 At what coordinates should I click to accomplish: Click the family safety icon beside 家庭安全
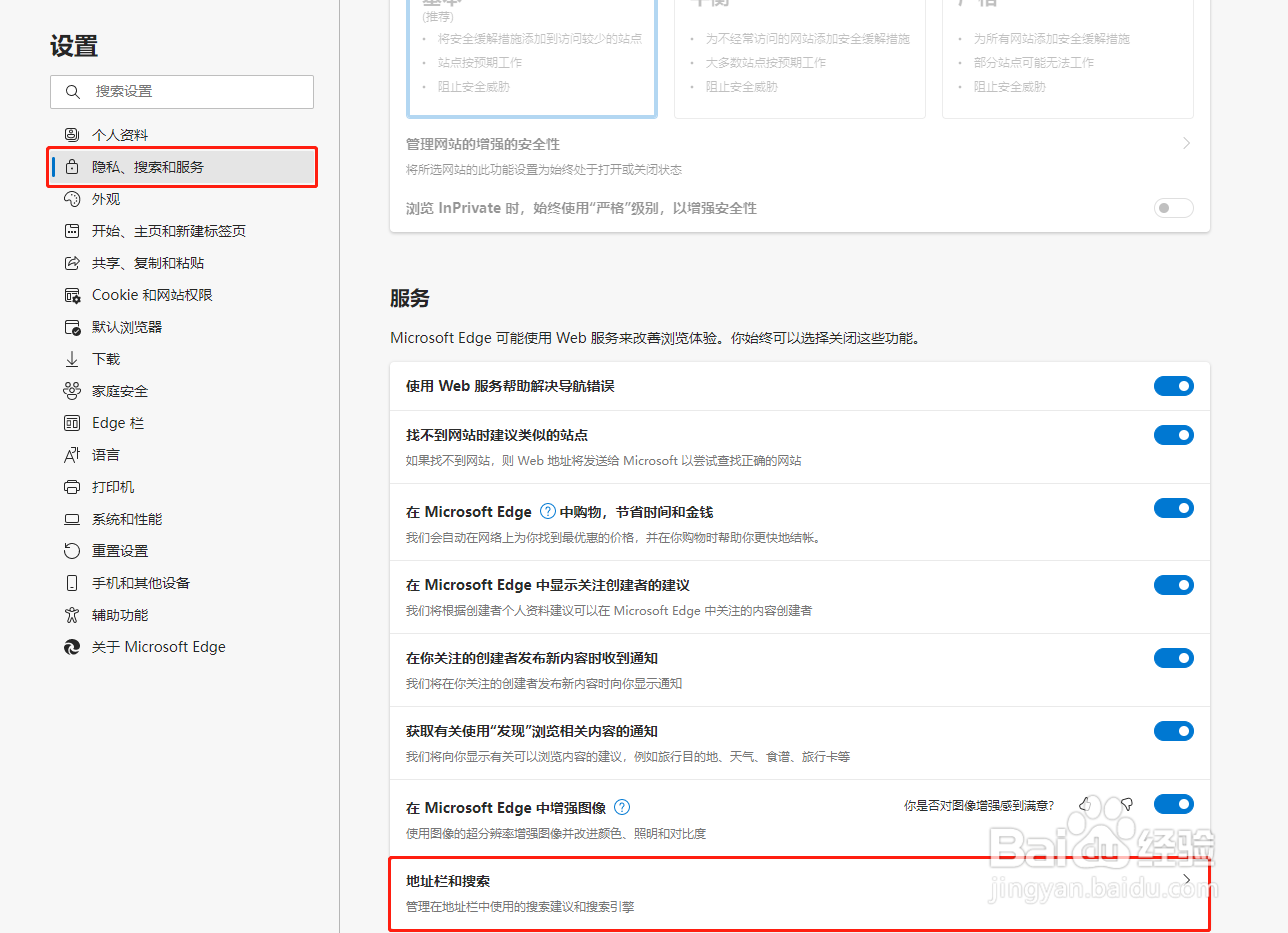pyautogui.click(x=72, y=391)
